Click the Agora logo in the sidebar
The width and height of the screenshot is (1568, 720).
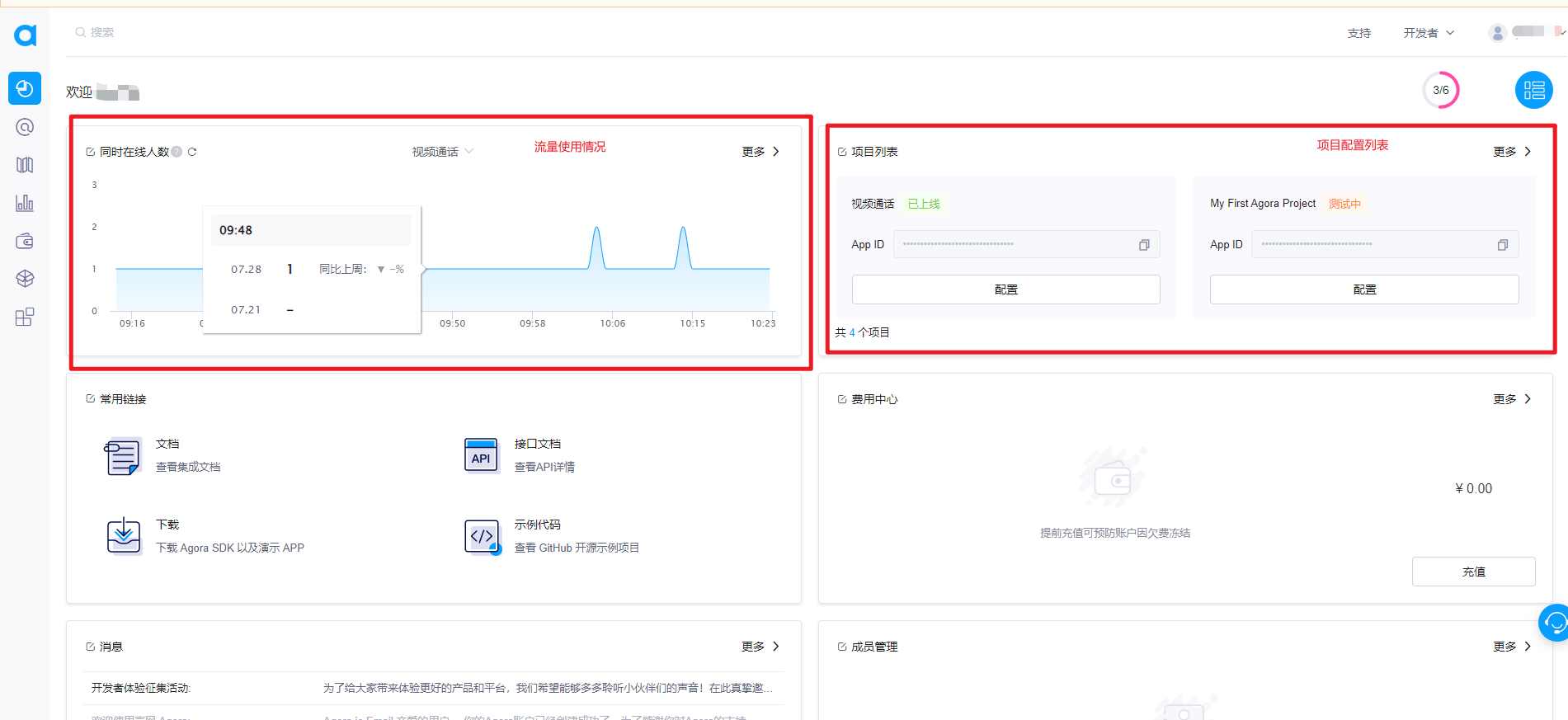25,35
